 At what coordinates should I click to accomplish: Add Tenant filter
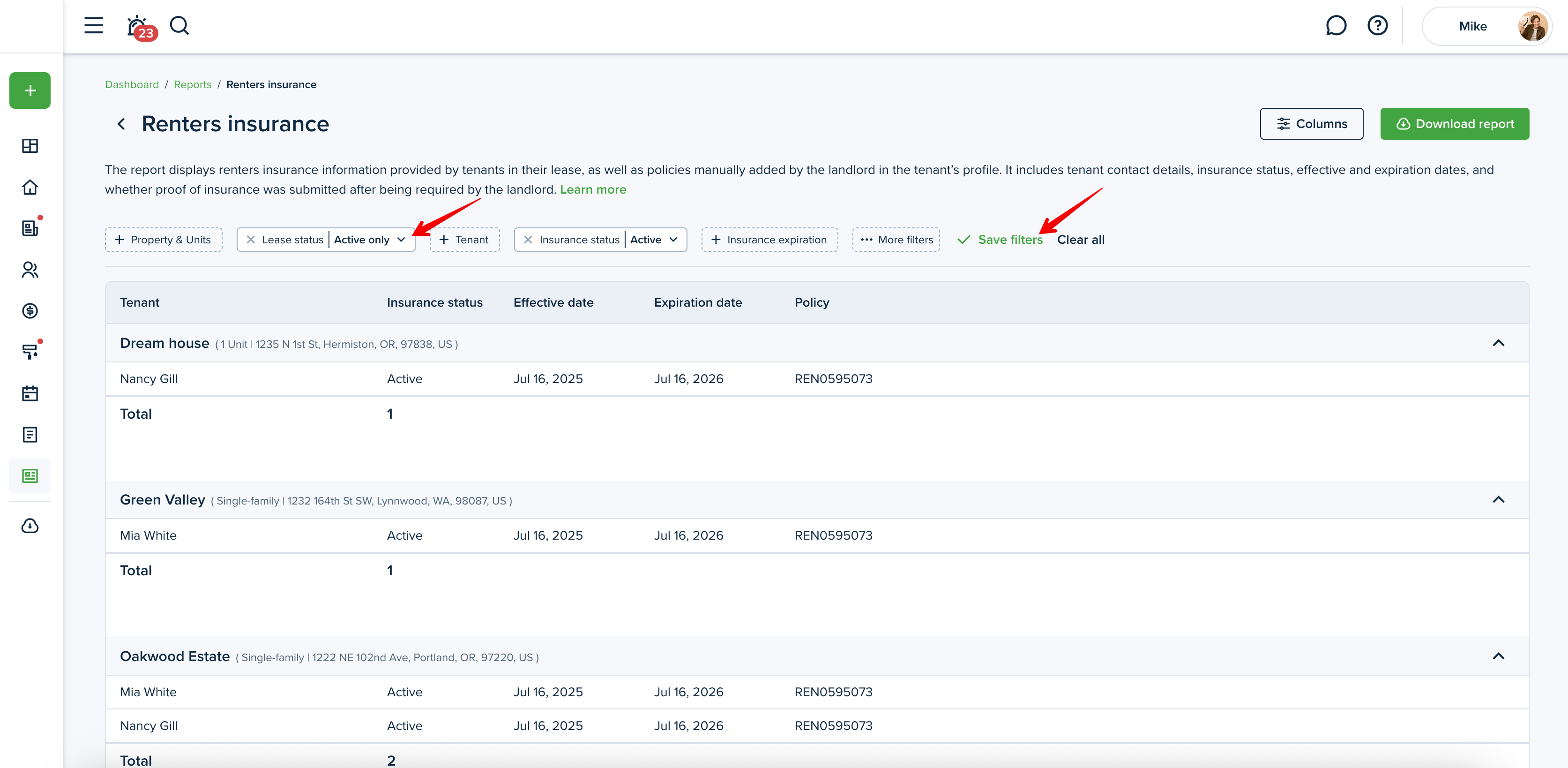[464, 240]
